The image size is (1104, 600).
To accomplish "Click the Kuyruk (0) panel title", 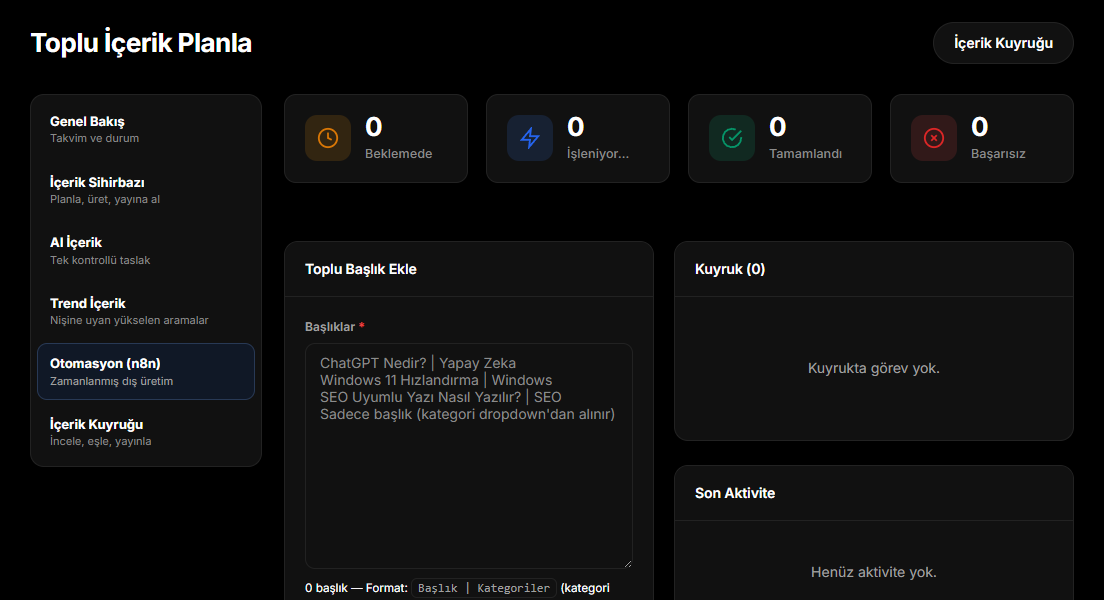I will click(x=730, y=269).
